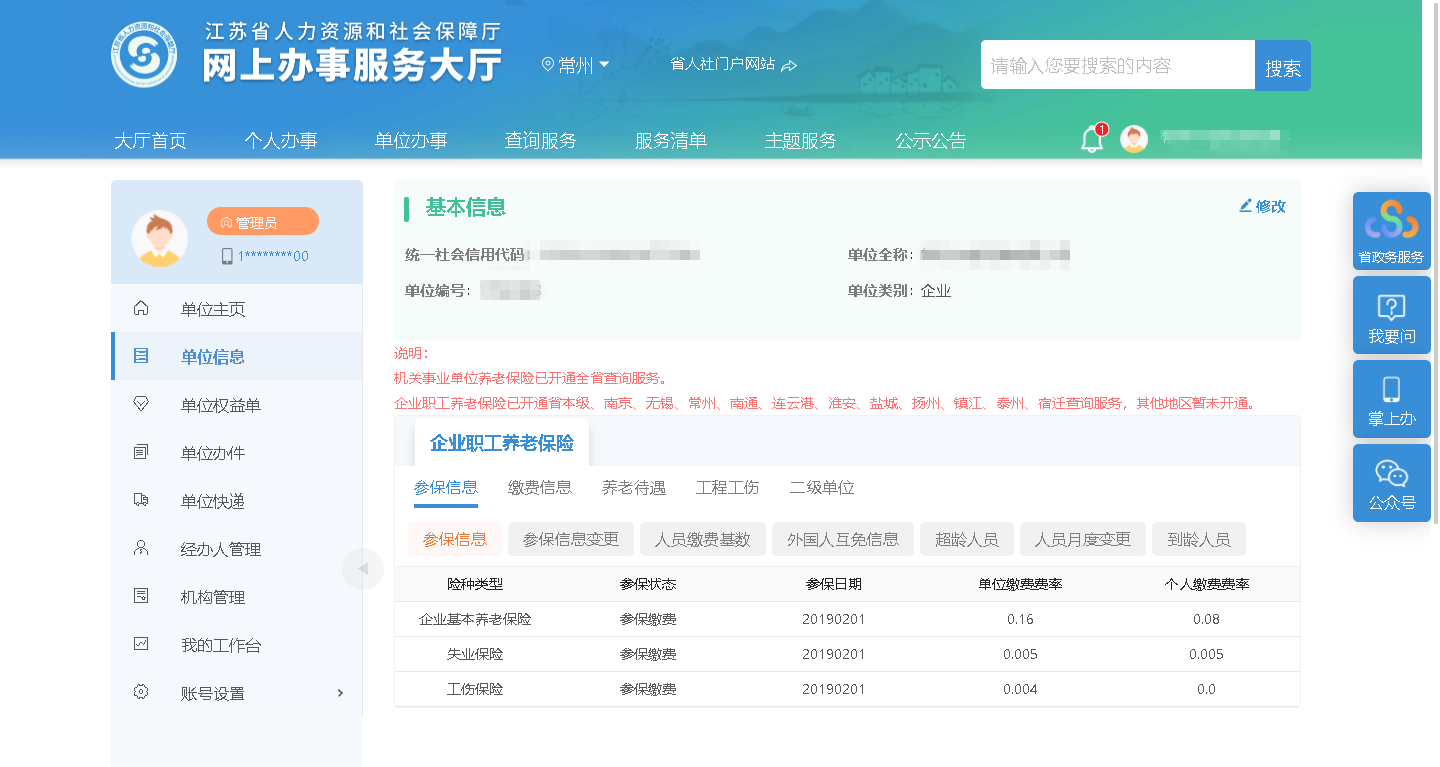The width and height of the screenshot is (1440, 767).
Task: Focus the search content input field
Action: click(x=1116, y=66)
